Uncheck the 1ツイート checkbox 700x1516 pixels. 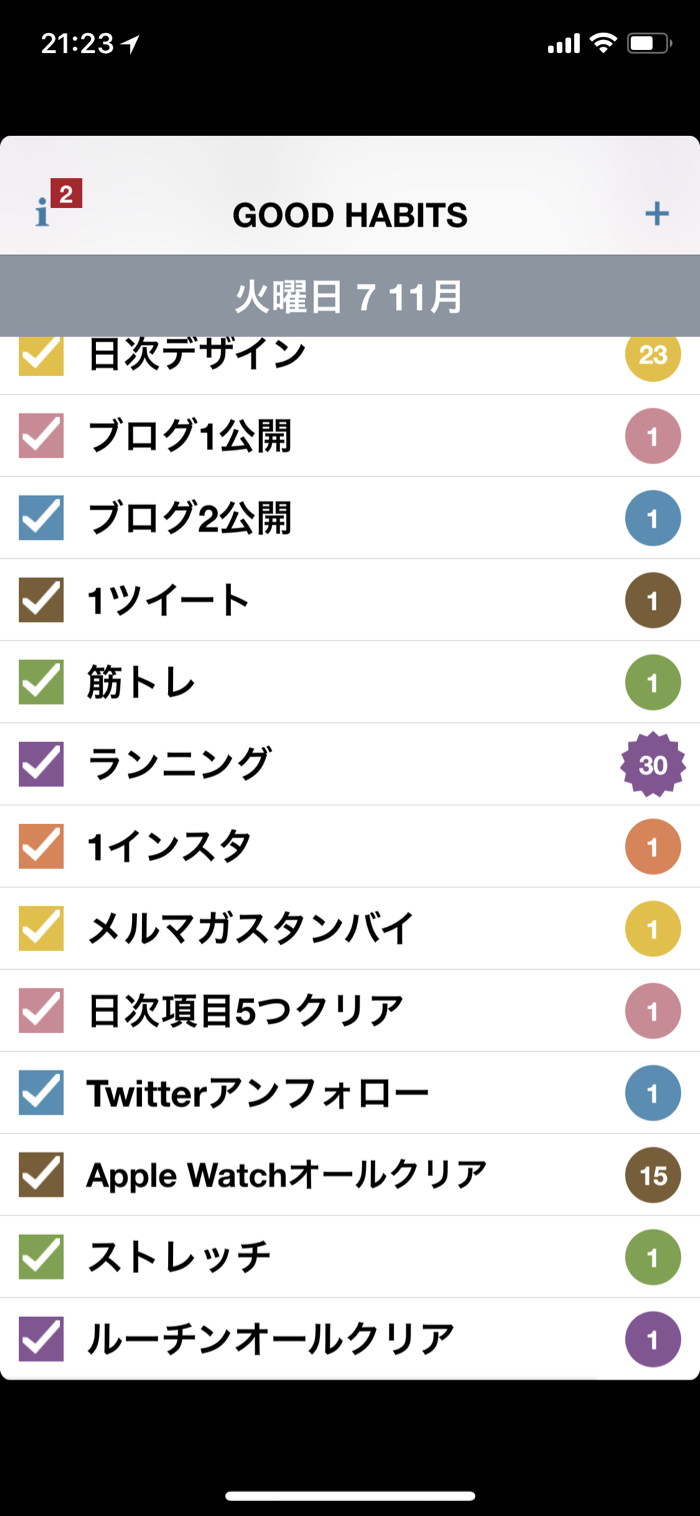pyautogui.click(x=41, y=601)
